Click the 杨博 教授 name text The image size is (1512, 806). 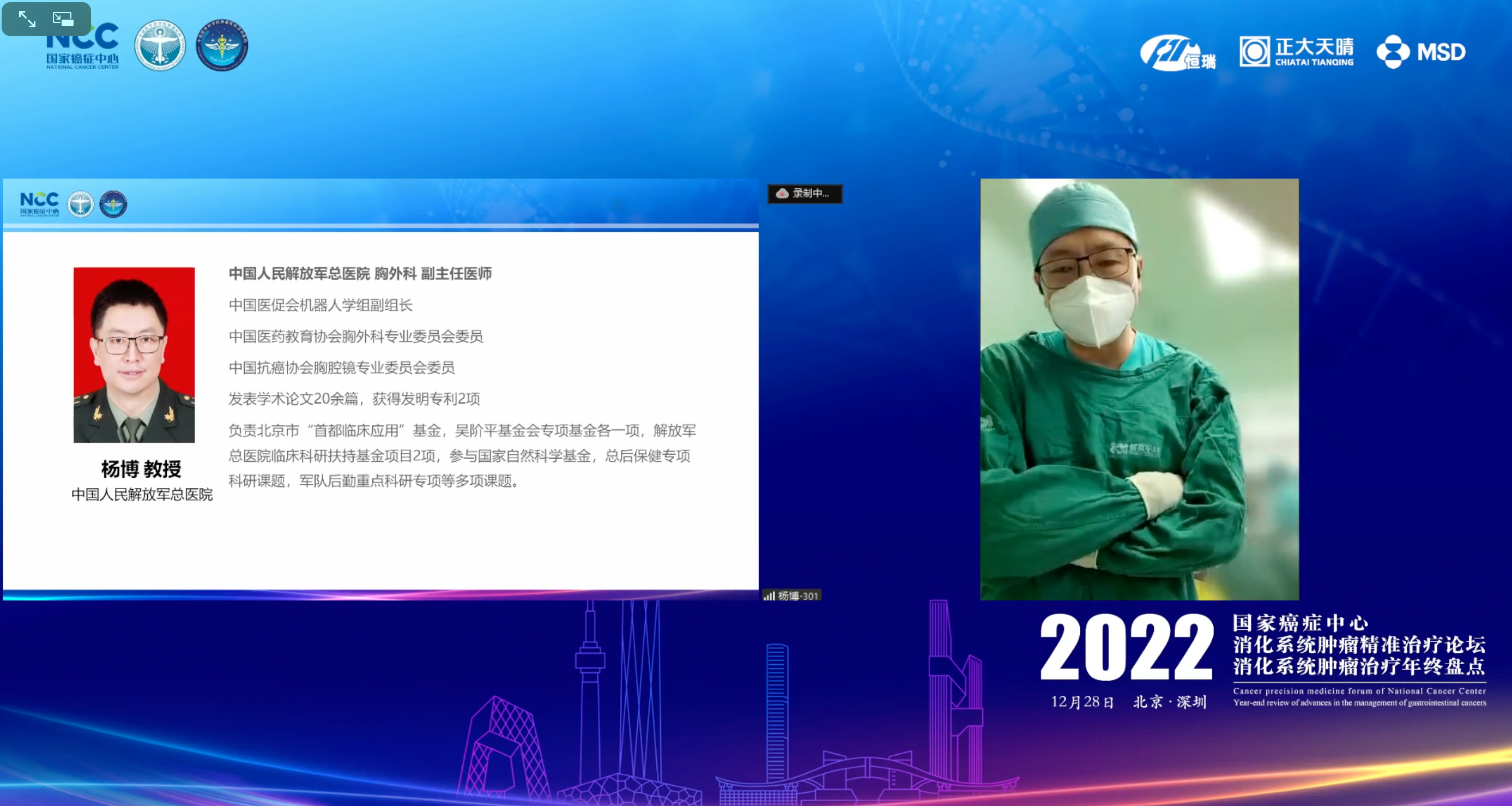pyautogui.click(x=142, y=468)
